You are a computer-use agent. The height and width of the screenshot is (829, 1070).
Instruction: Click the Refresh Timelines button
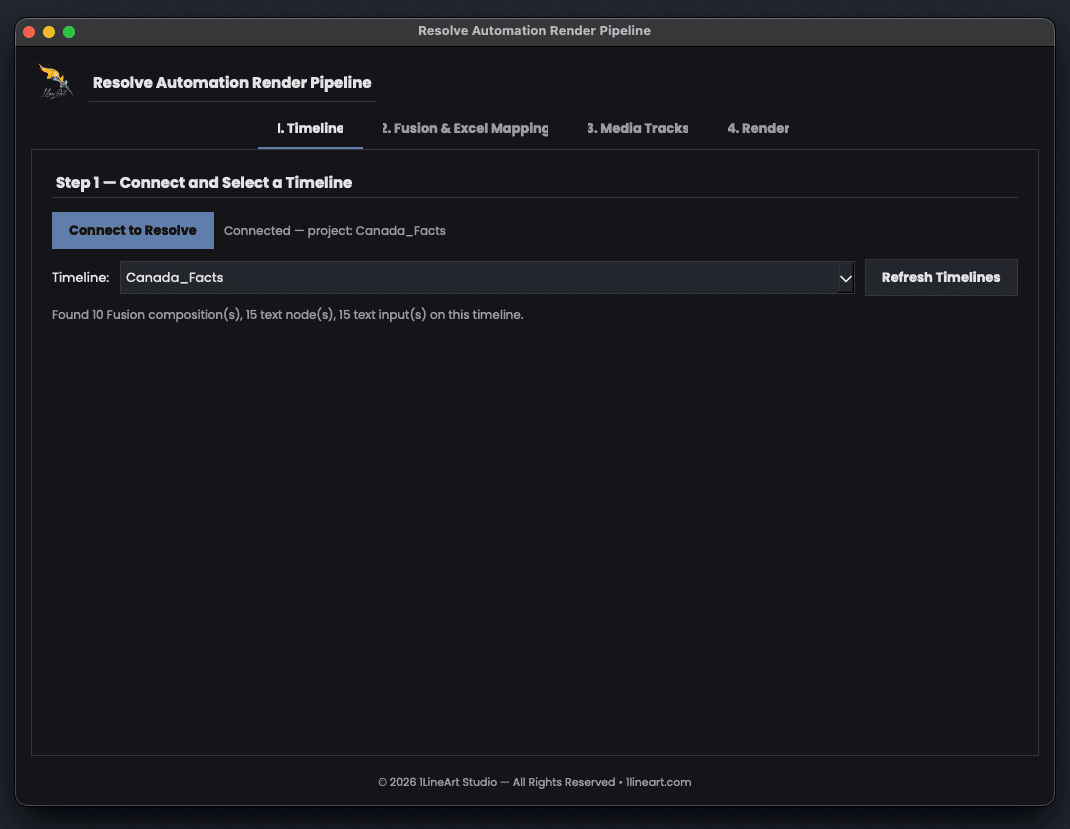pyautogui.click(x=941, y=278)
